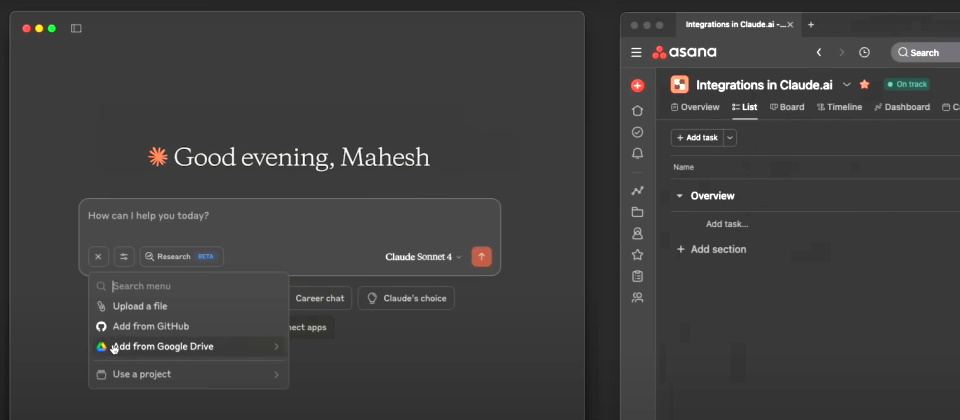This screenshot has width=960, height=420.
Task: Open Asana Portfolios folder icon
Action: 637,212
